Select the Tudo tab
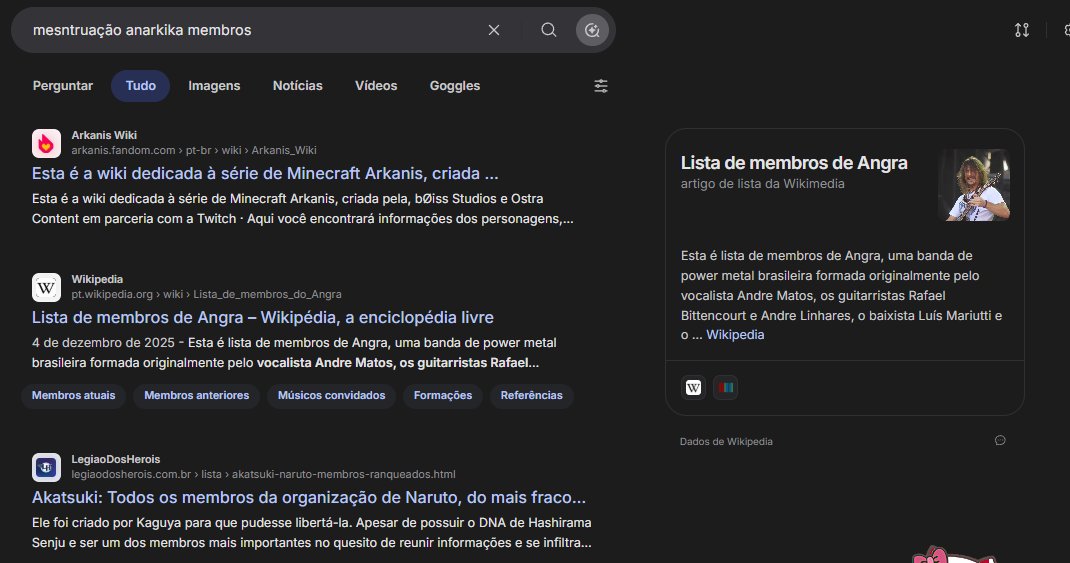Viewport: 1070px width, 563px height. click(x=141, y=86)
